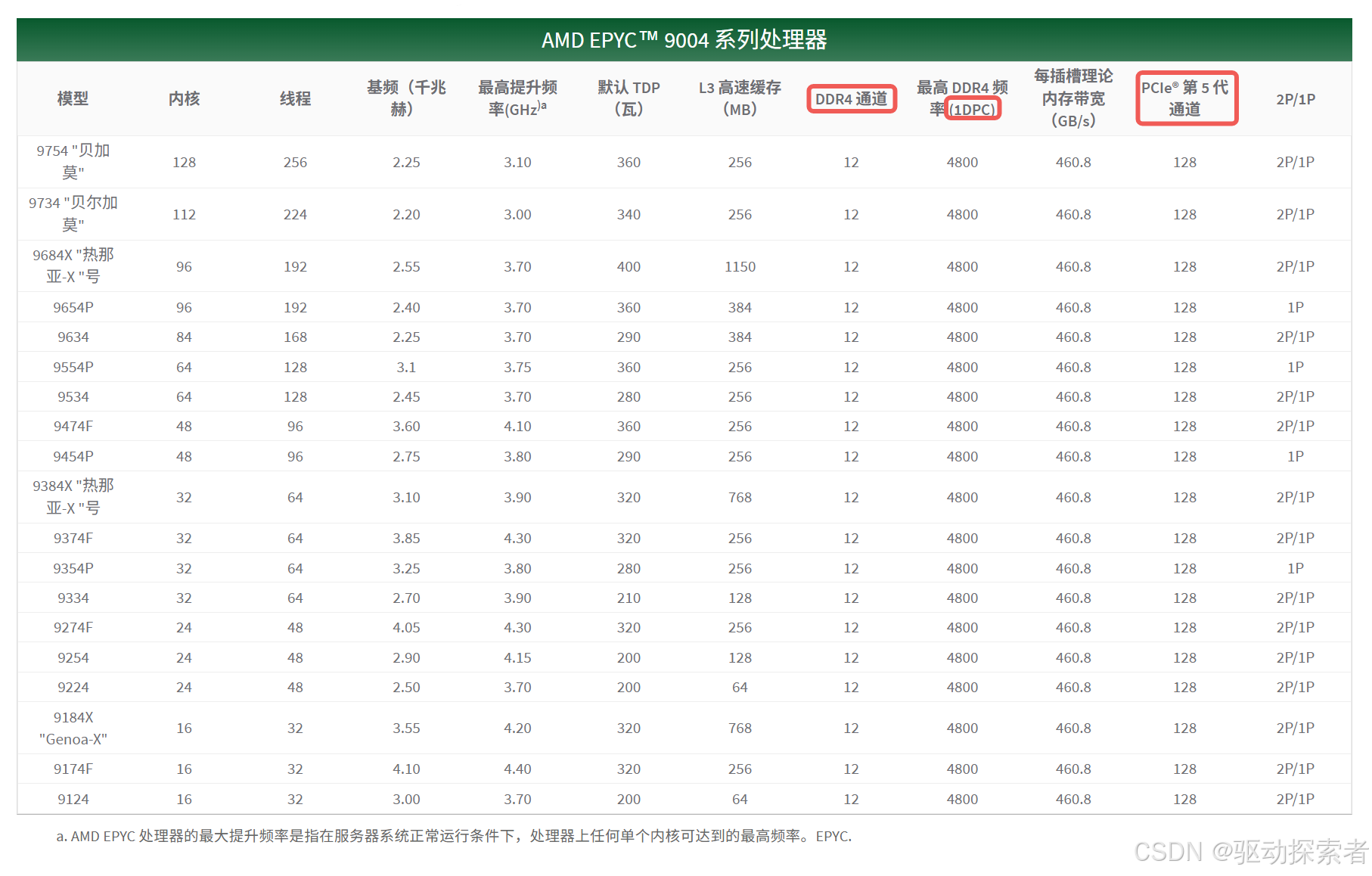This screenshot has height=876, width=1372.
Task: Click the base frequency 4.05 for 9274F
Action: (x=406, y=627)
